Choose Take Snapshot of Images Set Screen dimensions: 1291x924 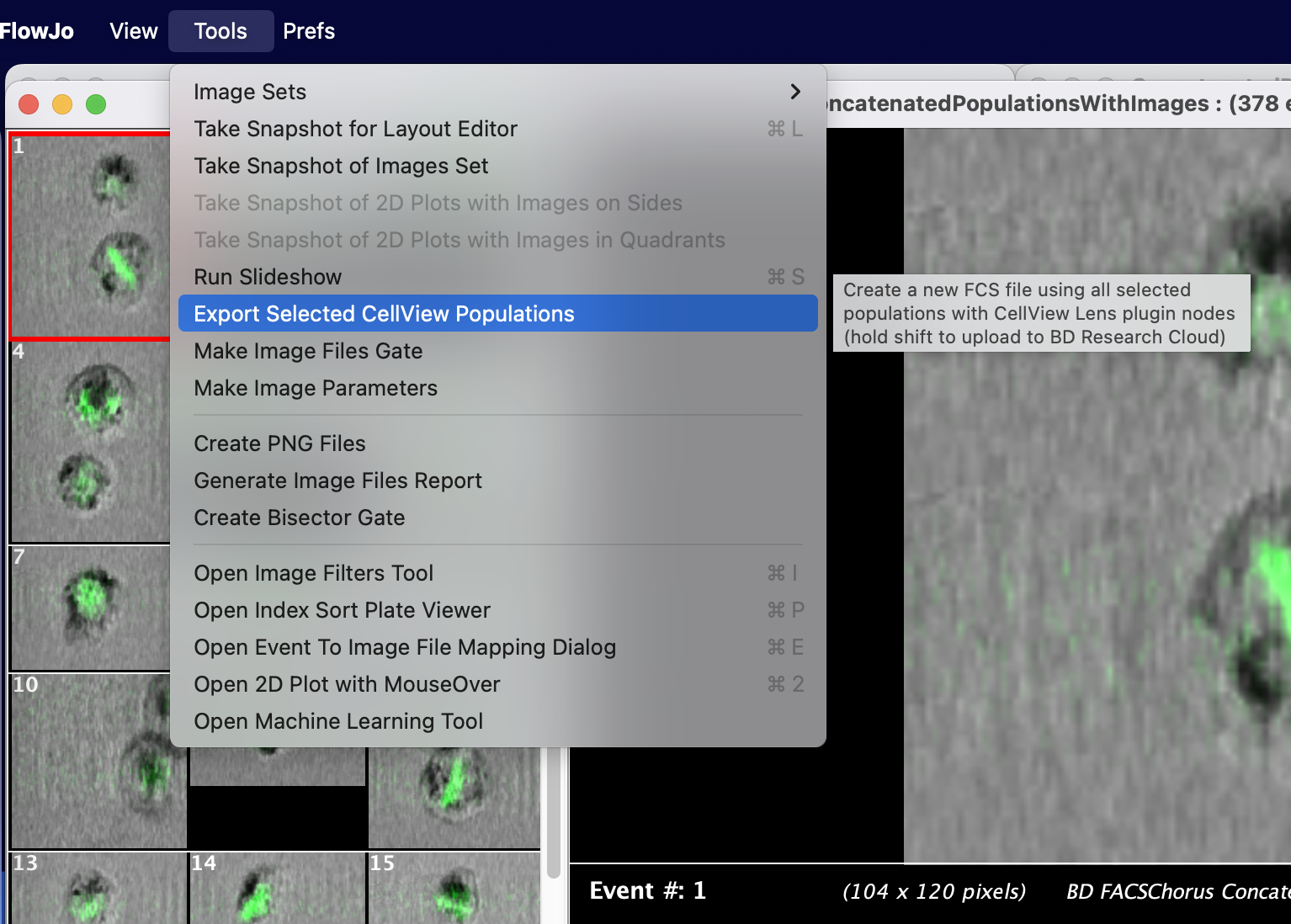[x=341, y=166]
